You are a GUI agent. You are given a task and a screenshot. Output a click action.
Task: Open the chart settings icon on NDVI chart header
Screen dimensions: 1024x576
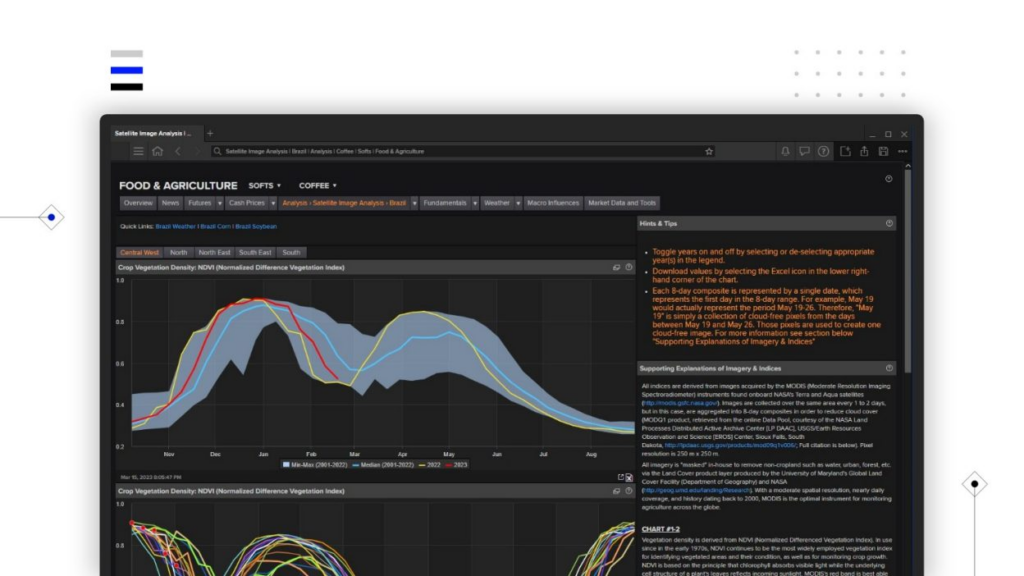click(614, 267)
